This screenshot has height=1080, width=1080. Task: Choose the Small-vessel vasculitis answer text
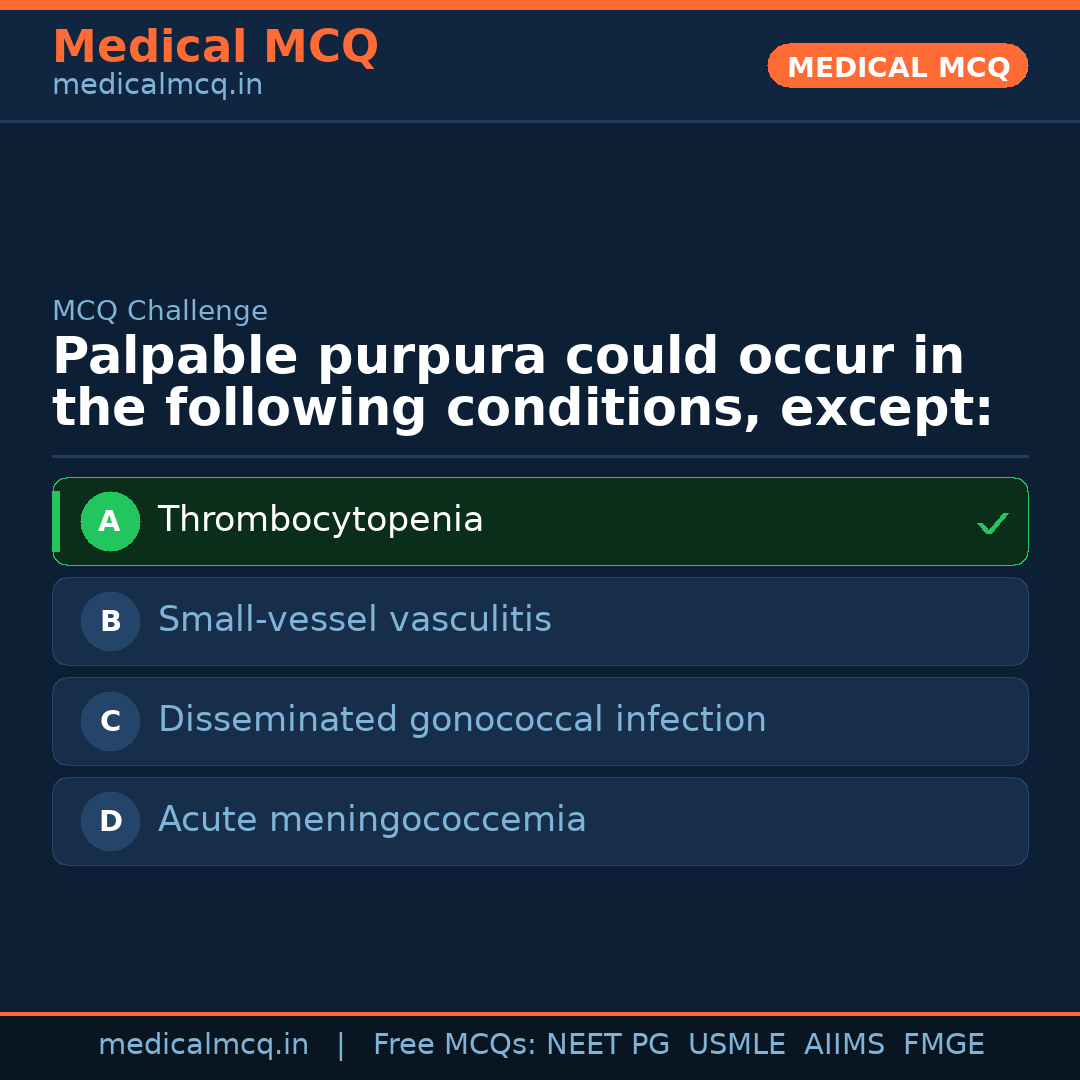354,620
